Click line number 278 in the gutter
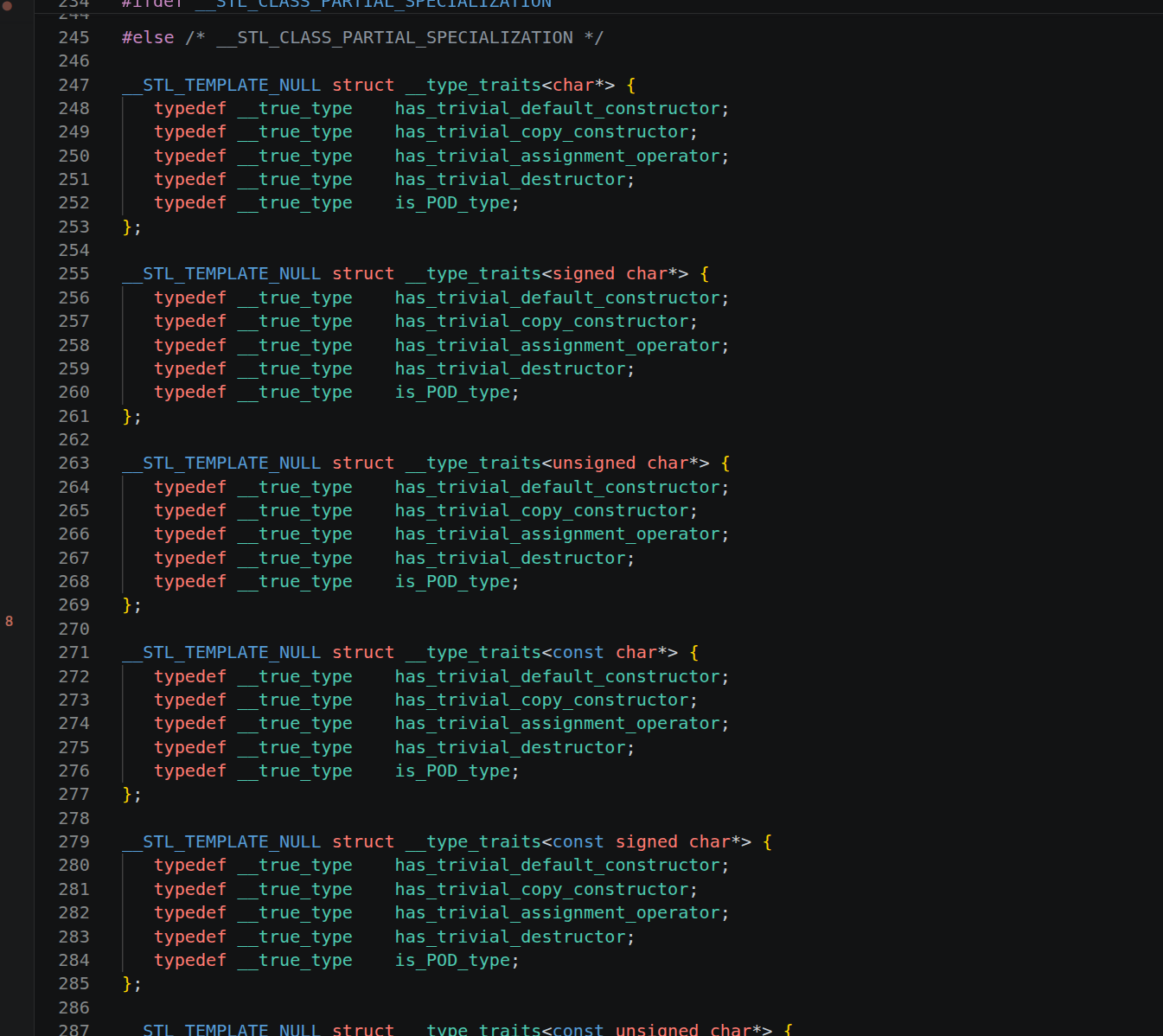This screenshot has width=1163, height=1036. tap(73, 819)
